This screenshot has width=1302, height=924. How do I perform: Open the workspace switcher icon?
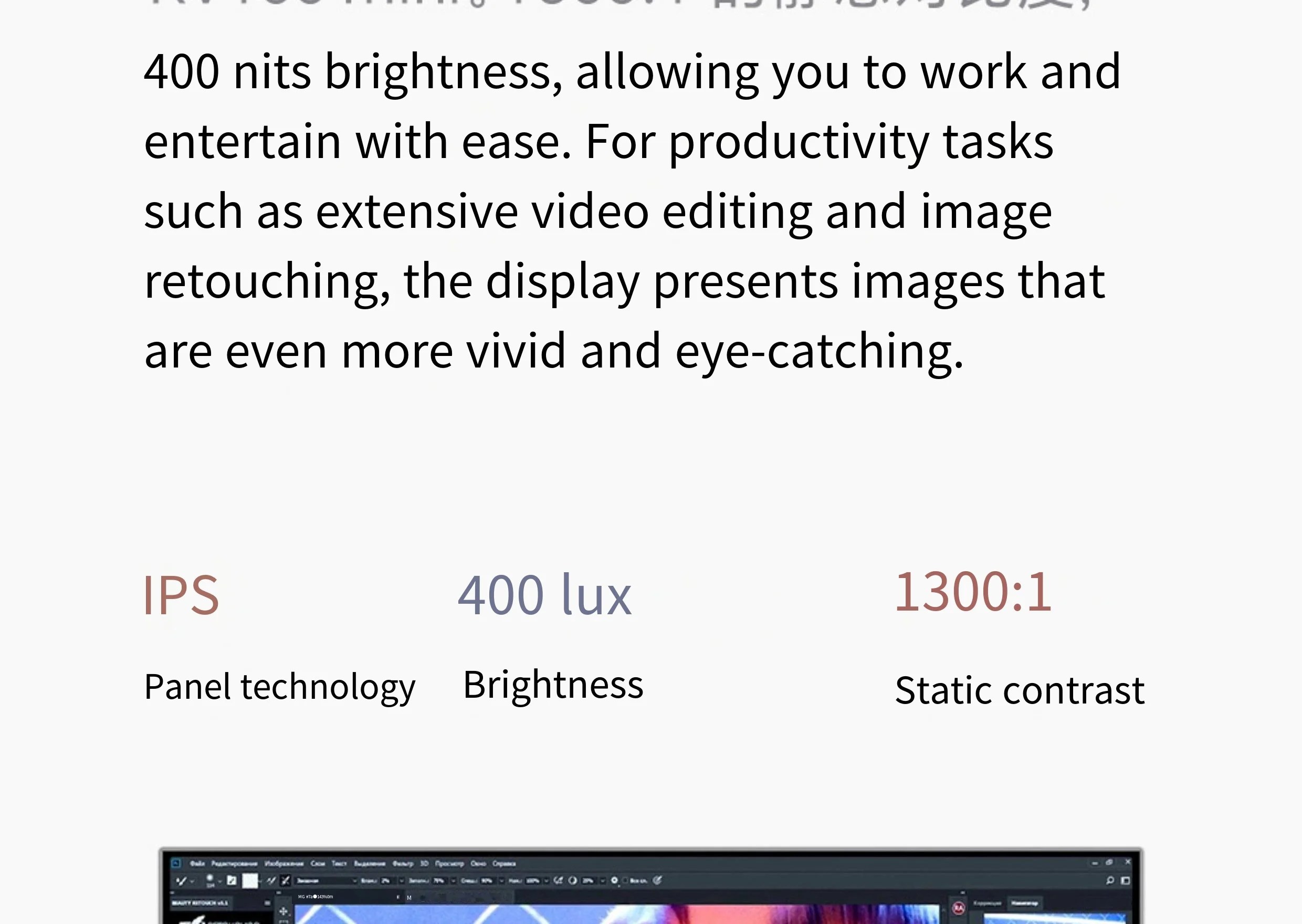click(x=1125, y=881)
